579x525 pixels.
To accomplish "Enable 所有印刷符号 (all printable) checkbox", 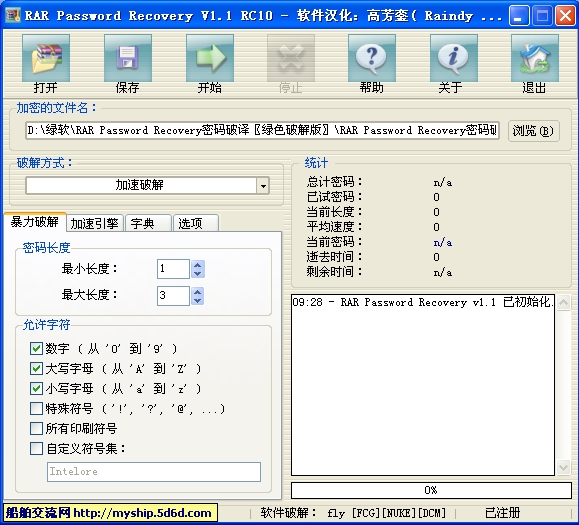I will tap(36, 428).
